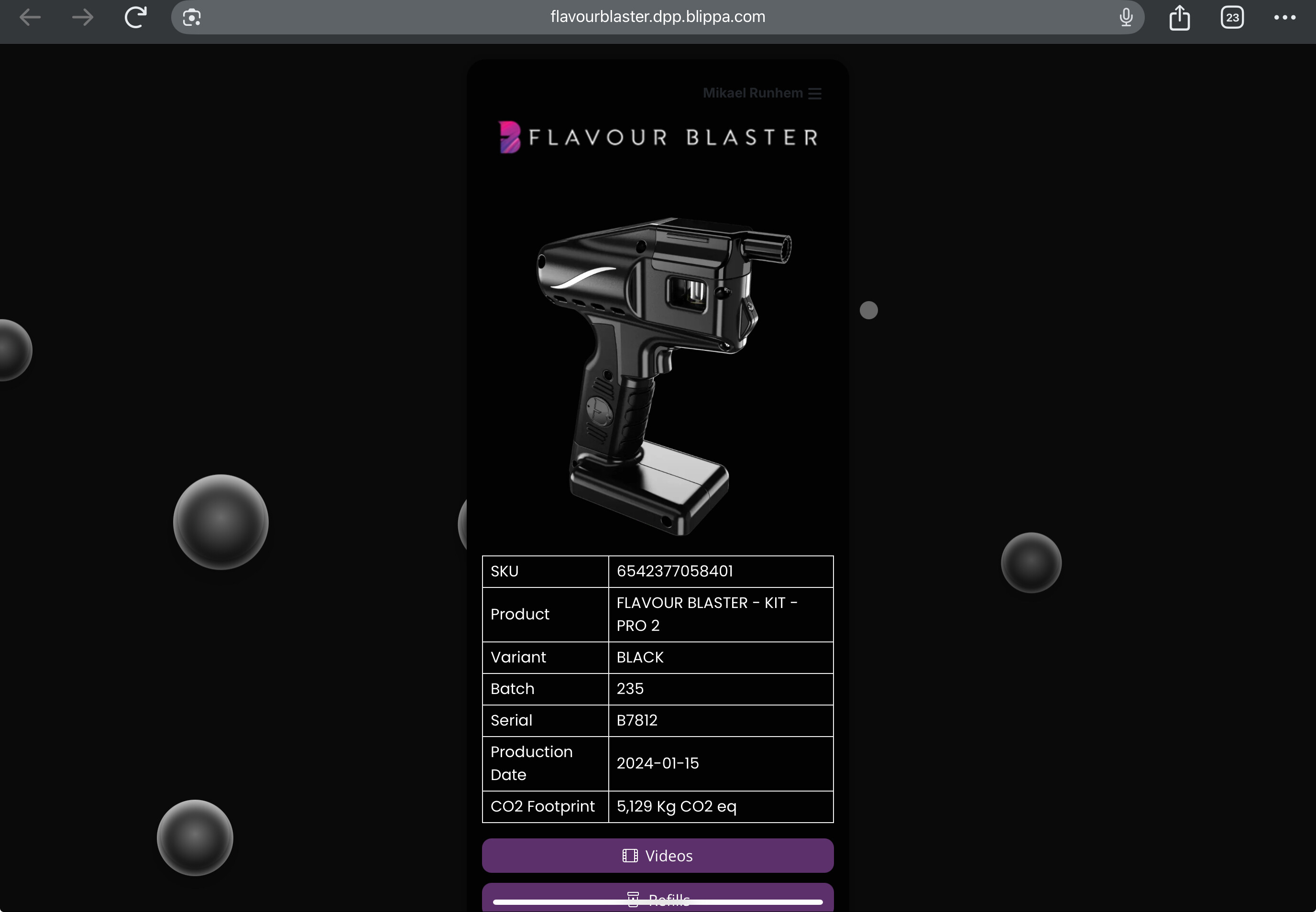Click the Flavour Blaster logo
The width and height of the screenshot is (1316, 912).
(x=658, y=137)
